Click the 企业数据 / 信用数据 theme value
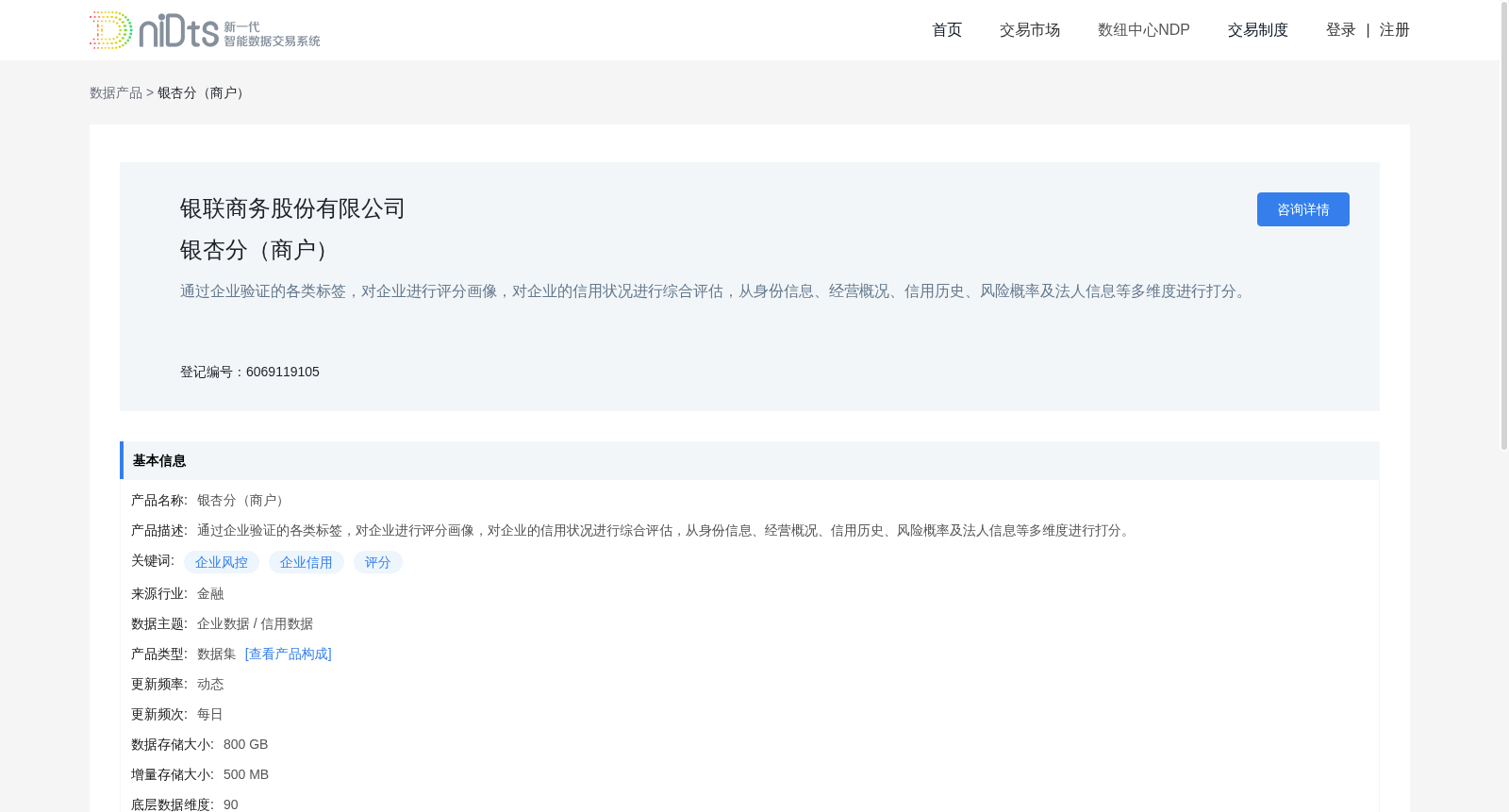The height and width of the screenshot is (812, 1509). pos(256,623)
